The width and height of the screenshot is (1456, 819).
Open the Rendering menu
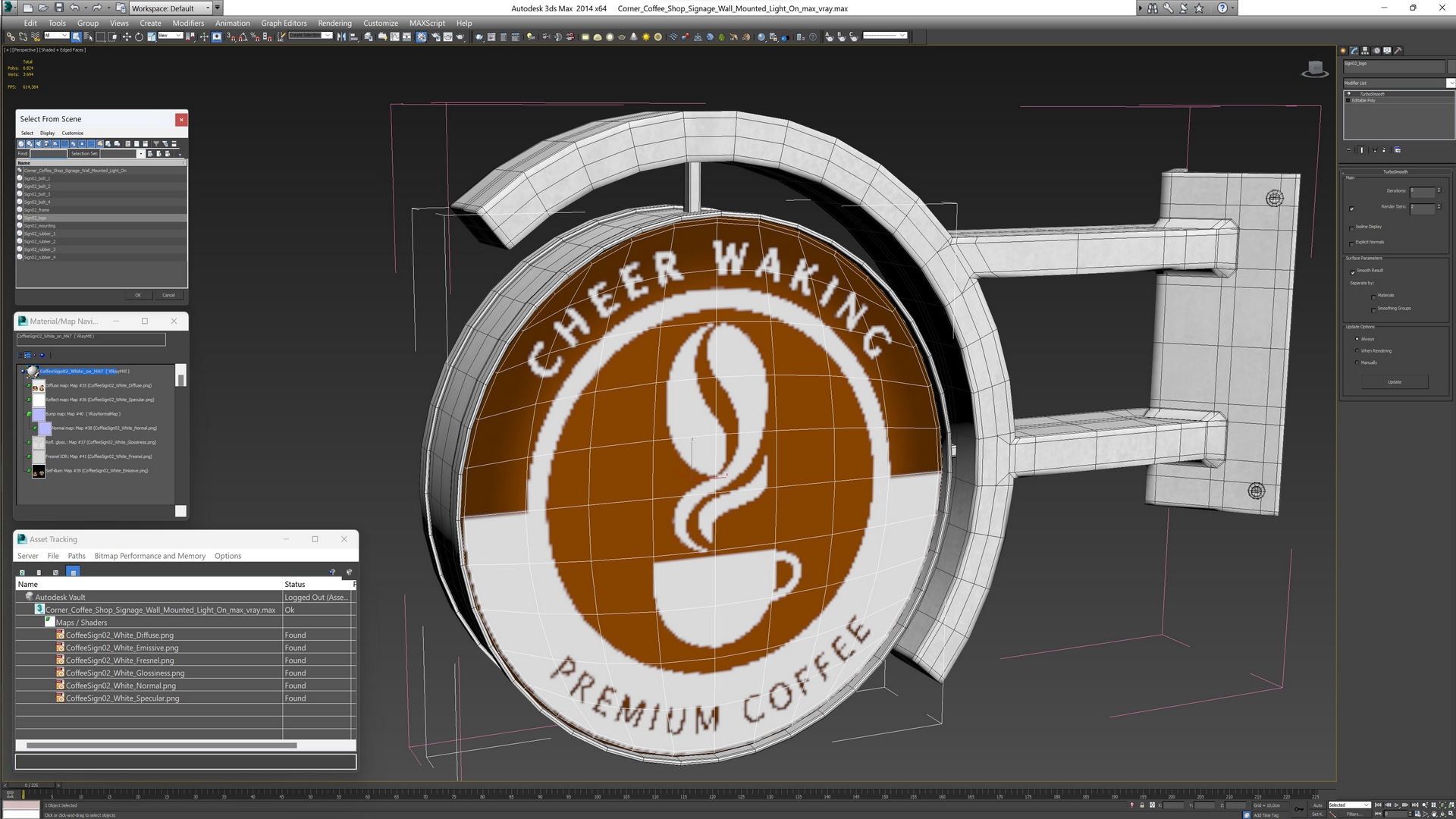coord(334,23)
